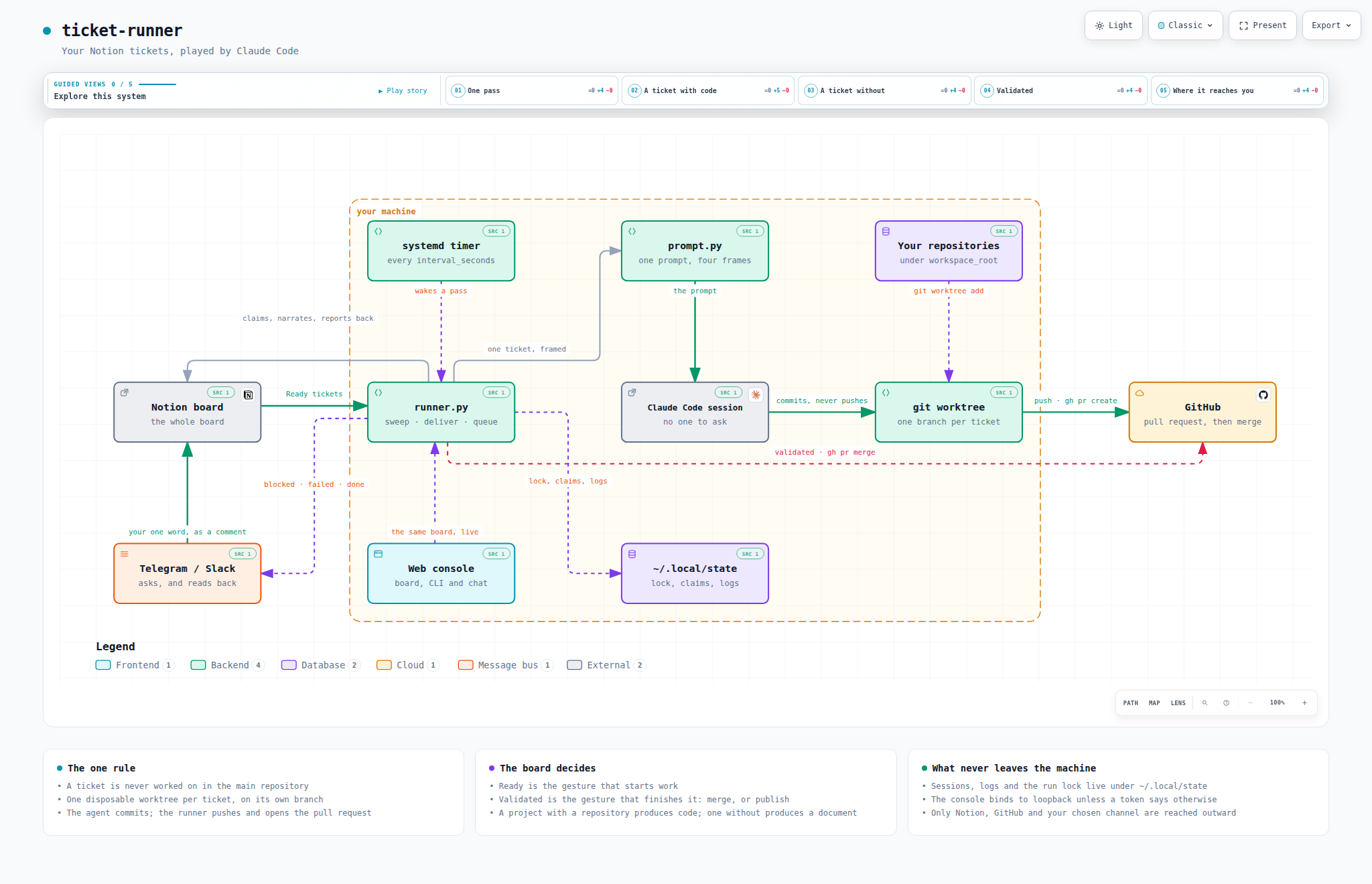Click SRC 1 badge on Web console
Screen dimensions: 1372x884
click(496, 554)
